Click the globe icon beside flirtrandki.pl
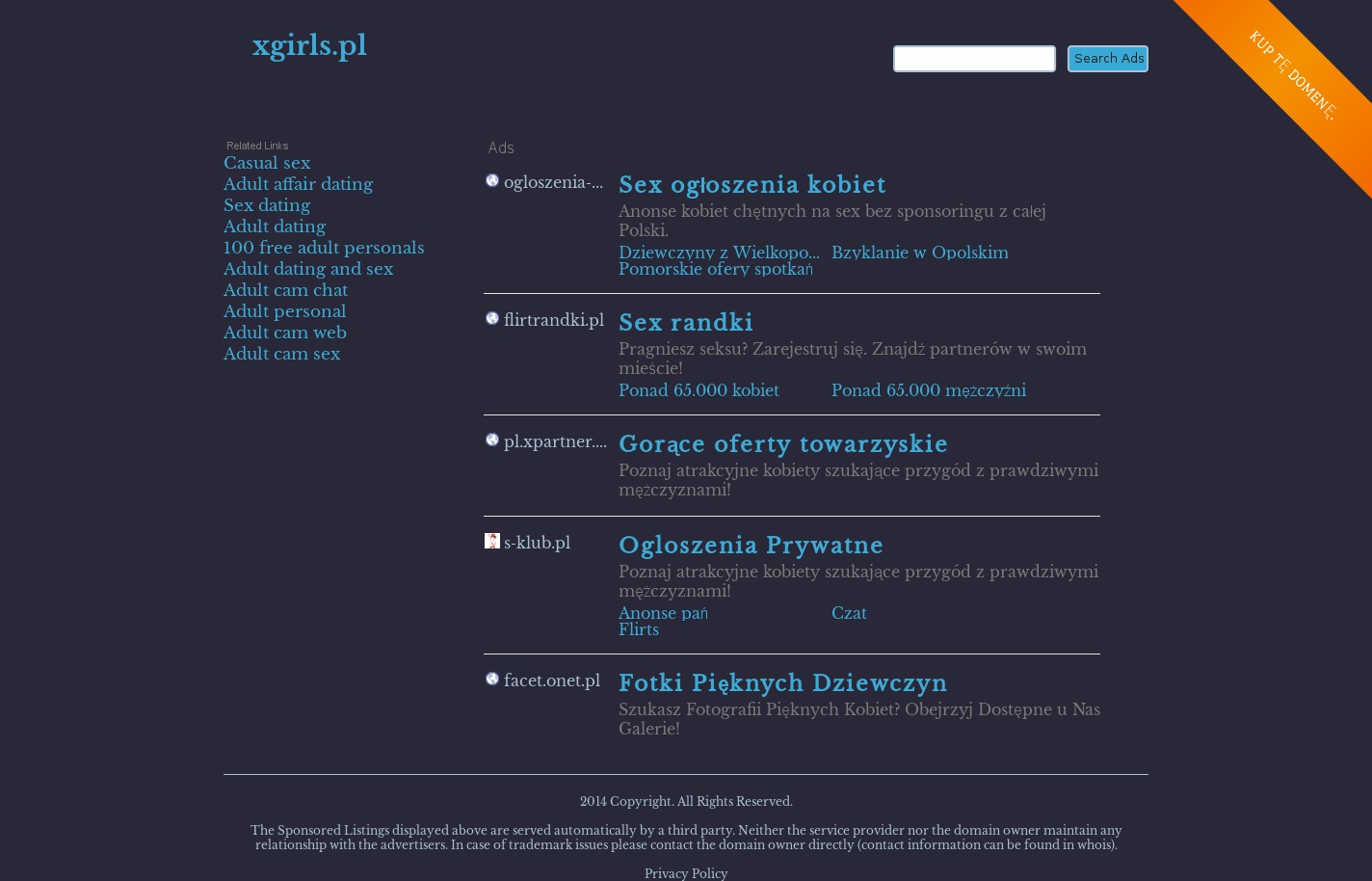 tap(492, 319)
